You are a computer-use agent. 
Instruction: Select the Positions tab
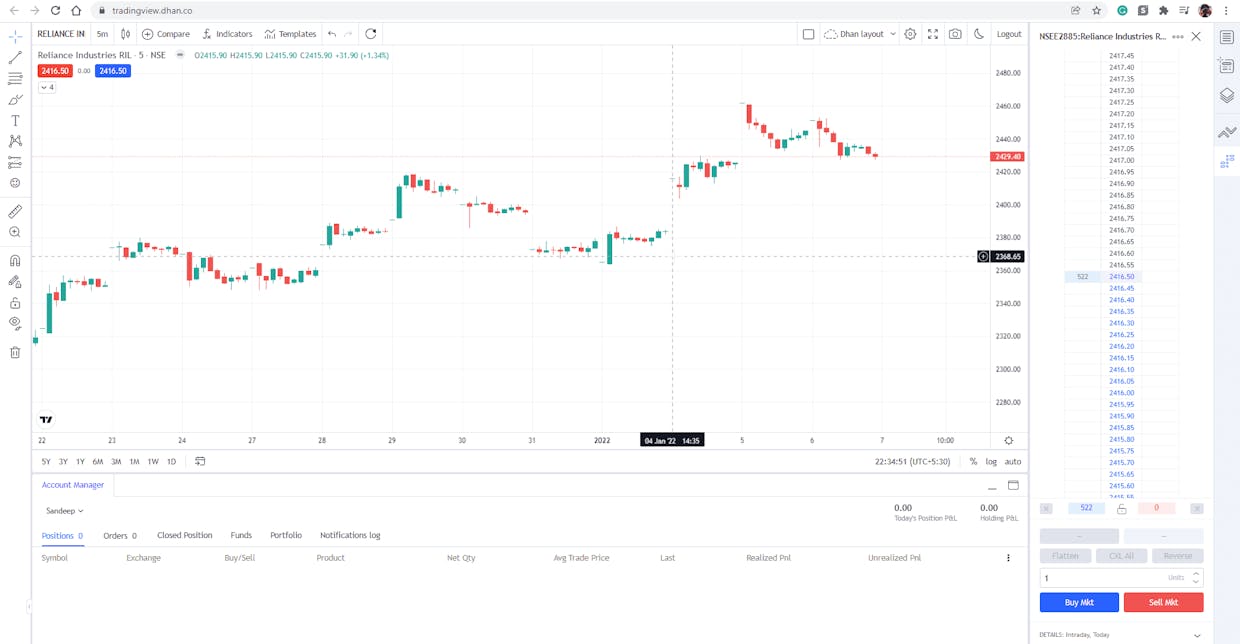(62, 536)
